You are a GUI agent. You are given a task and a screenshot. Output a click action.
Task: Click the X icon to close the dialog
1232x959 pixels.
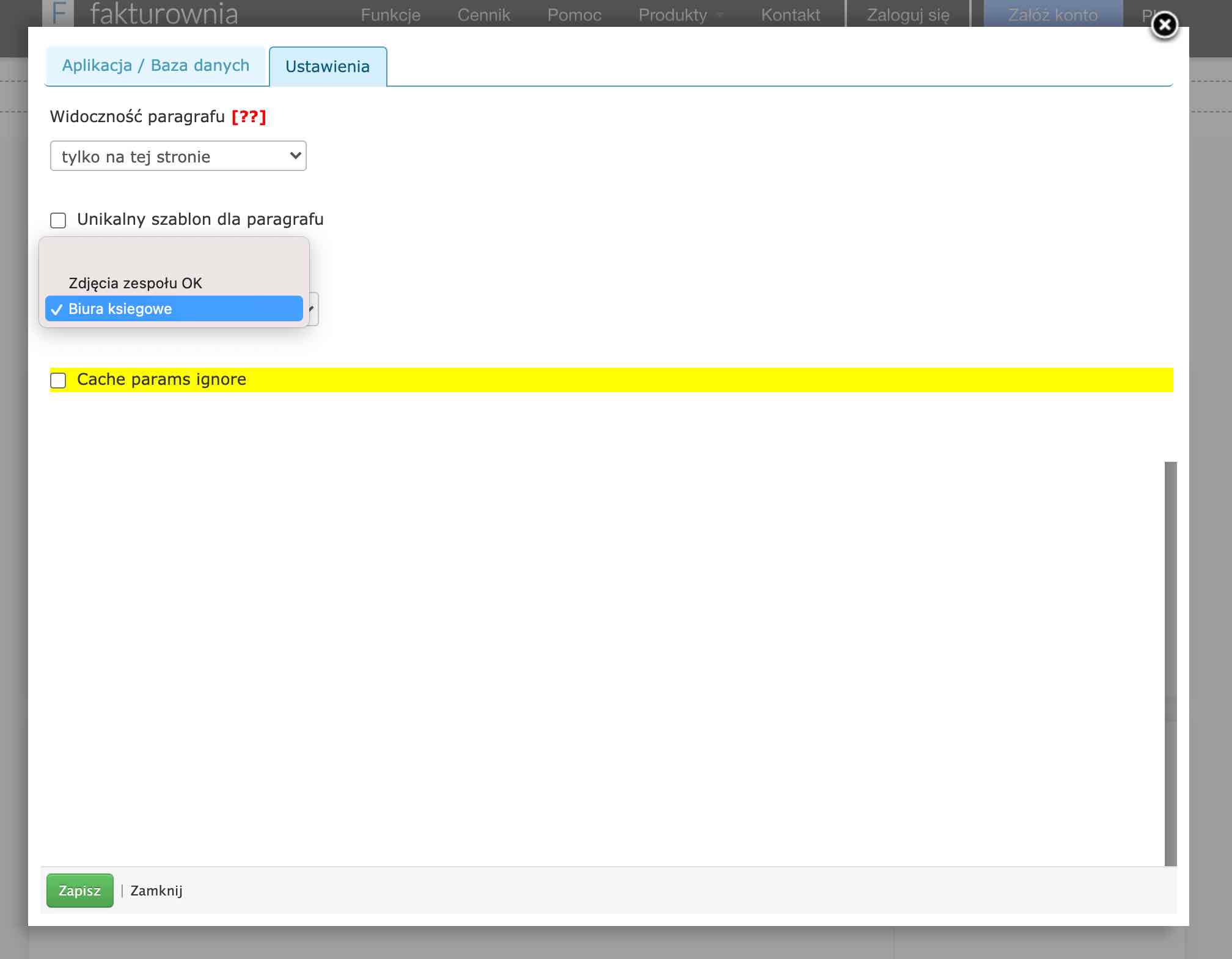[1165, 25]
